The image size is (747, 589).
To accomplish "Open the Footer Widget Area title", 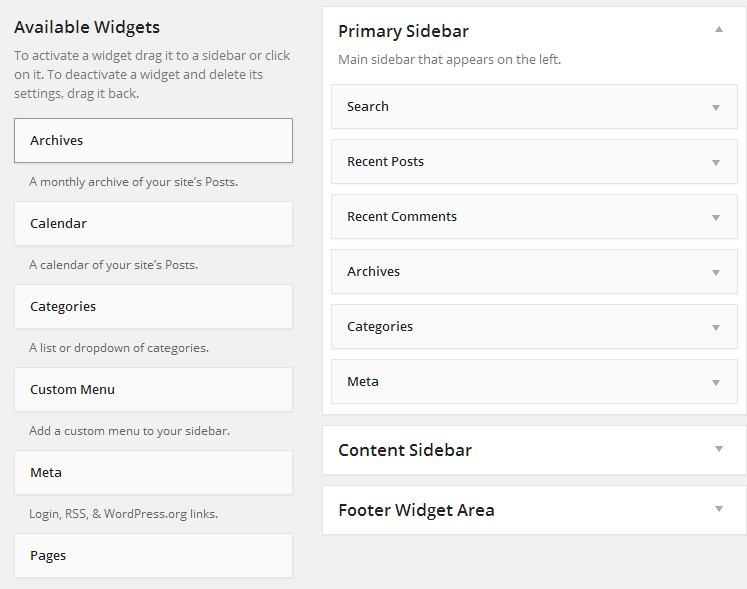I will pos(416,510).
